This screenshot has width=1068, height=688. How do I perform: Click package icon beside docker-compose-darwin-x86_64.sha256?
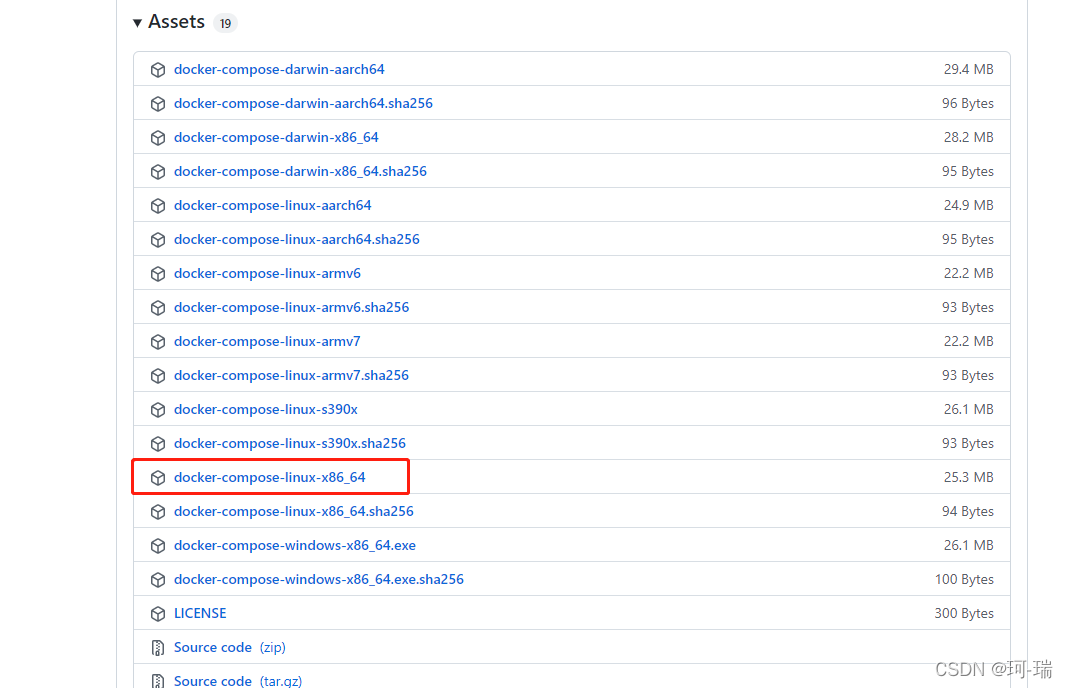tap(158, 172)
